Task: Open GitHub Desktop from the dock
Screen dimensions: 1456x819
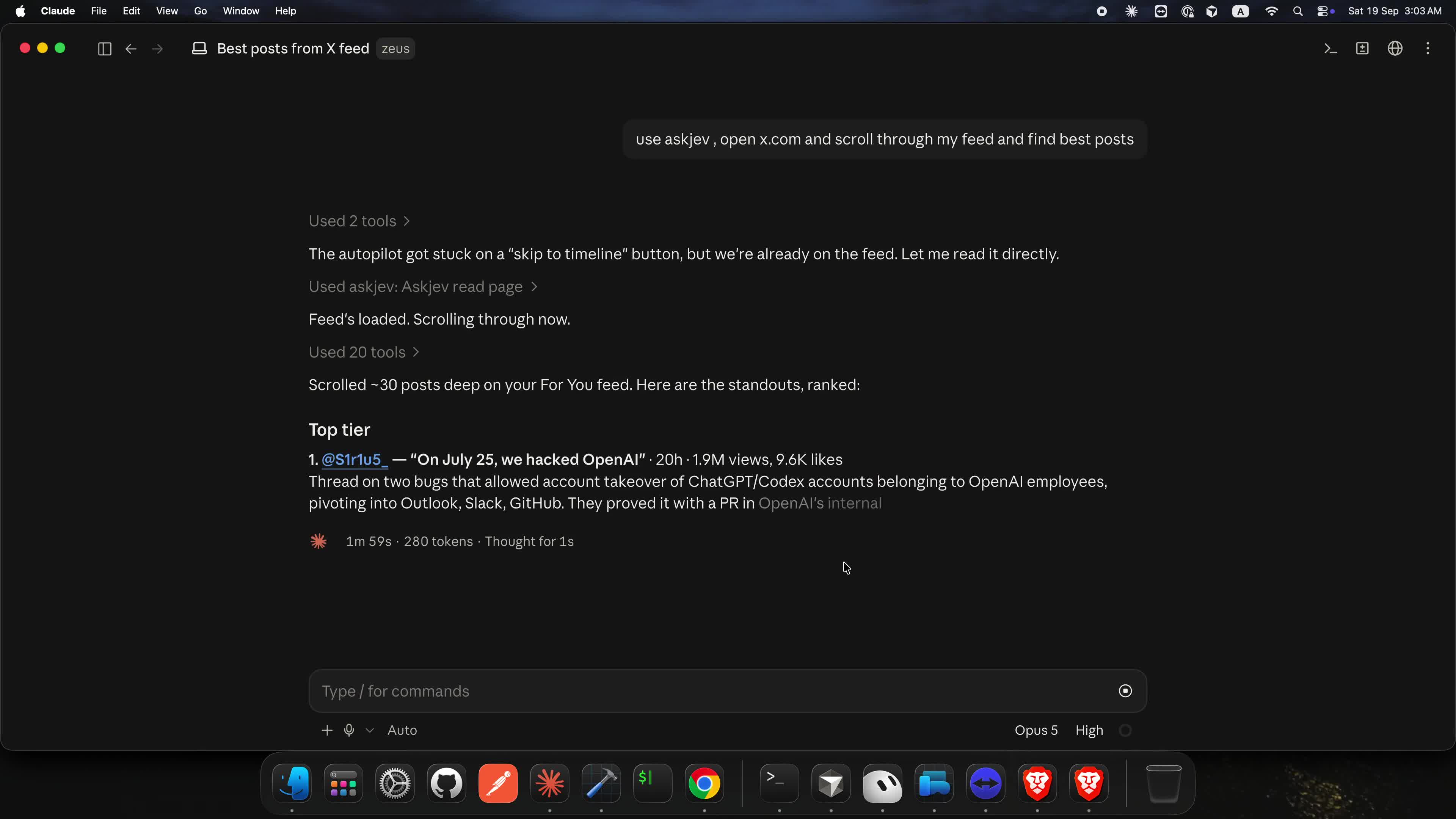Action: click(x=447, y=783)
